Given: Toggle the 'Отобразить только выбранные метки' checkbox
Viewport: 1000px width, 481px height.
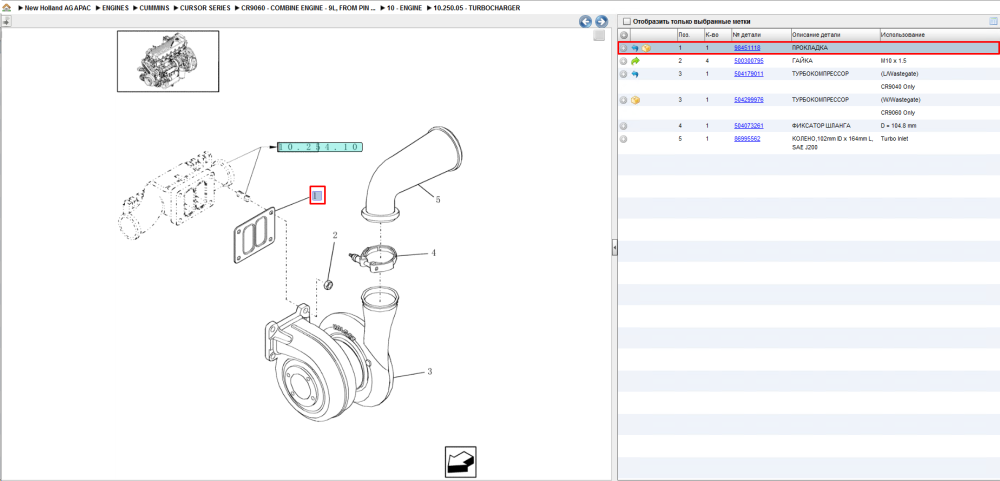Looking at the screenshot, I should point(626,21).
